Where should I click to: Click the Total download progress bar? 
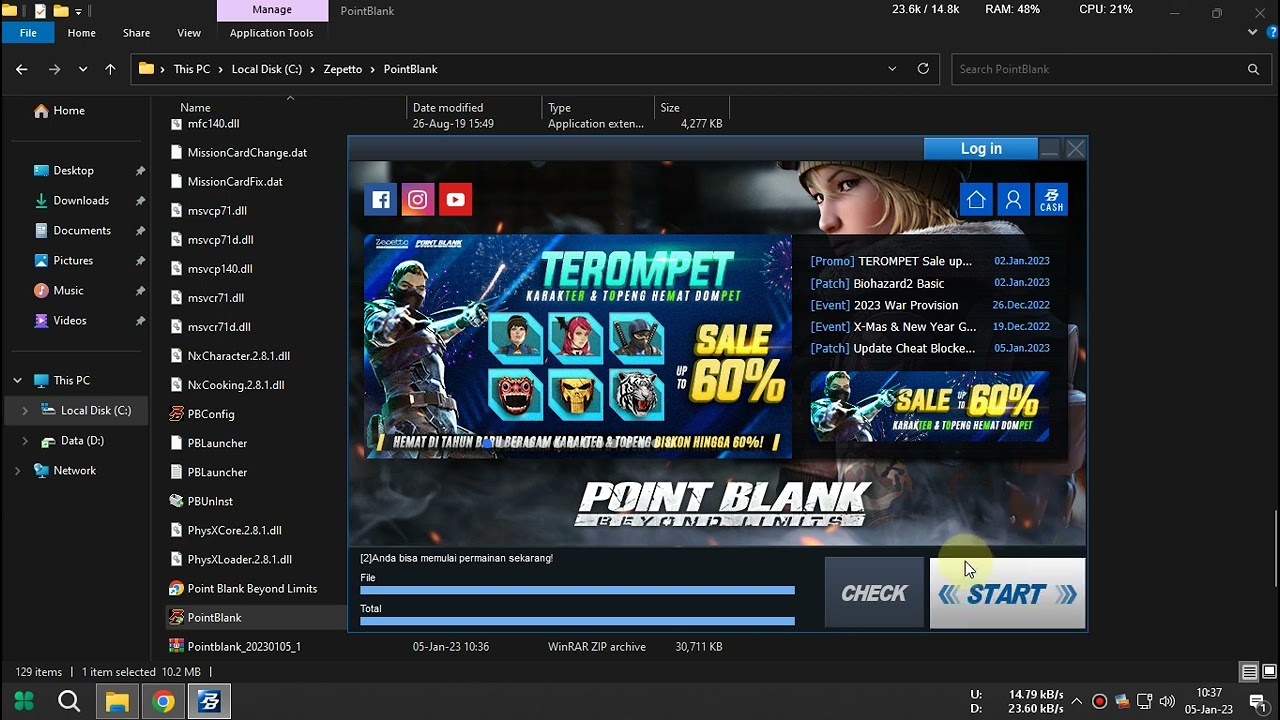[x=577, y=621]
